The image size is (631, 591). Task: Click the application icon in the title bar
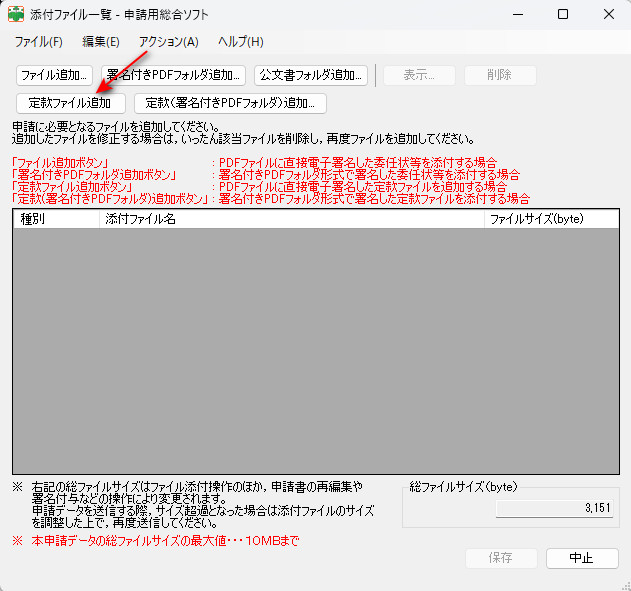click(x=16, y=15)
